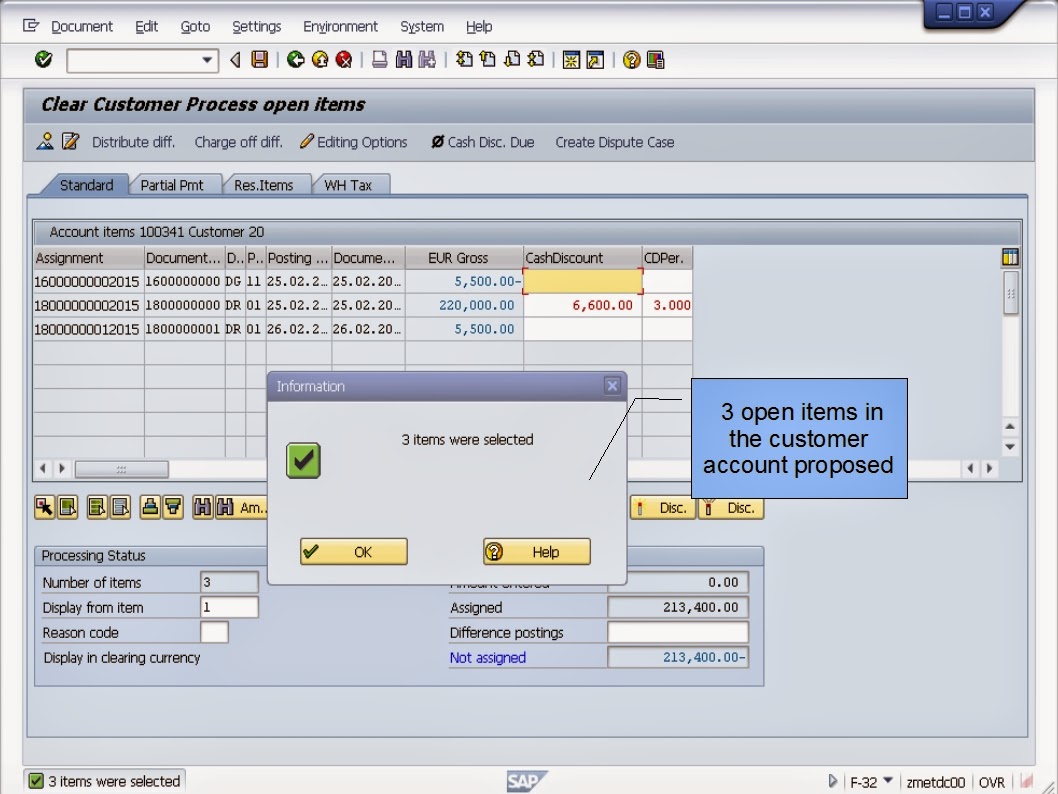This screenshot has height=794, width=1058.
Task: Click the Number of items field
Action: click(229, 582)
